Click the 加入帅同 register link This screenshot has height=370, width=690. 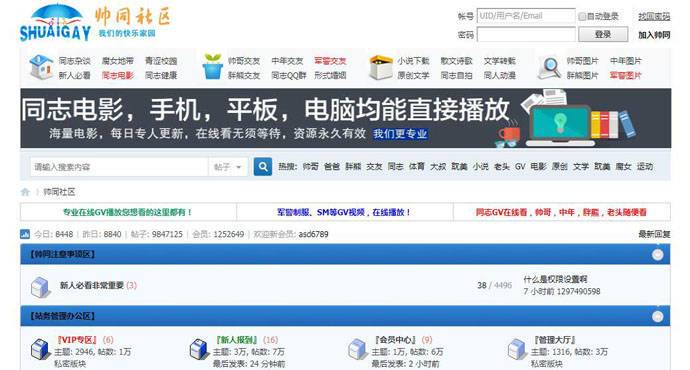tap(654, 35)
